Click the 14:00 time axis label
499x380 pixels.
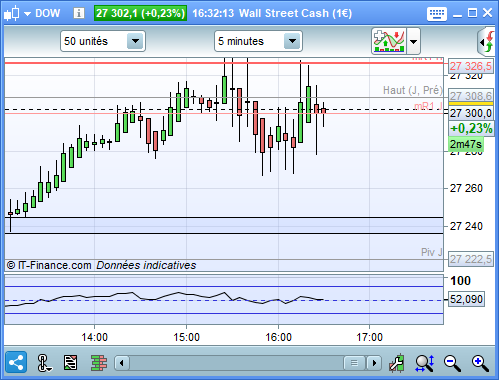point(95,337)
